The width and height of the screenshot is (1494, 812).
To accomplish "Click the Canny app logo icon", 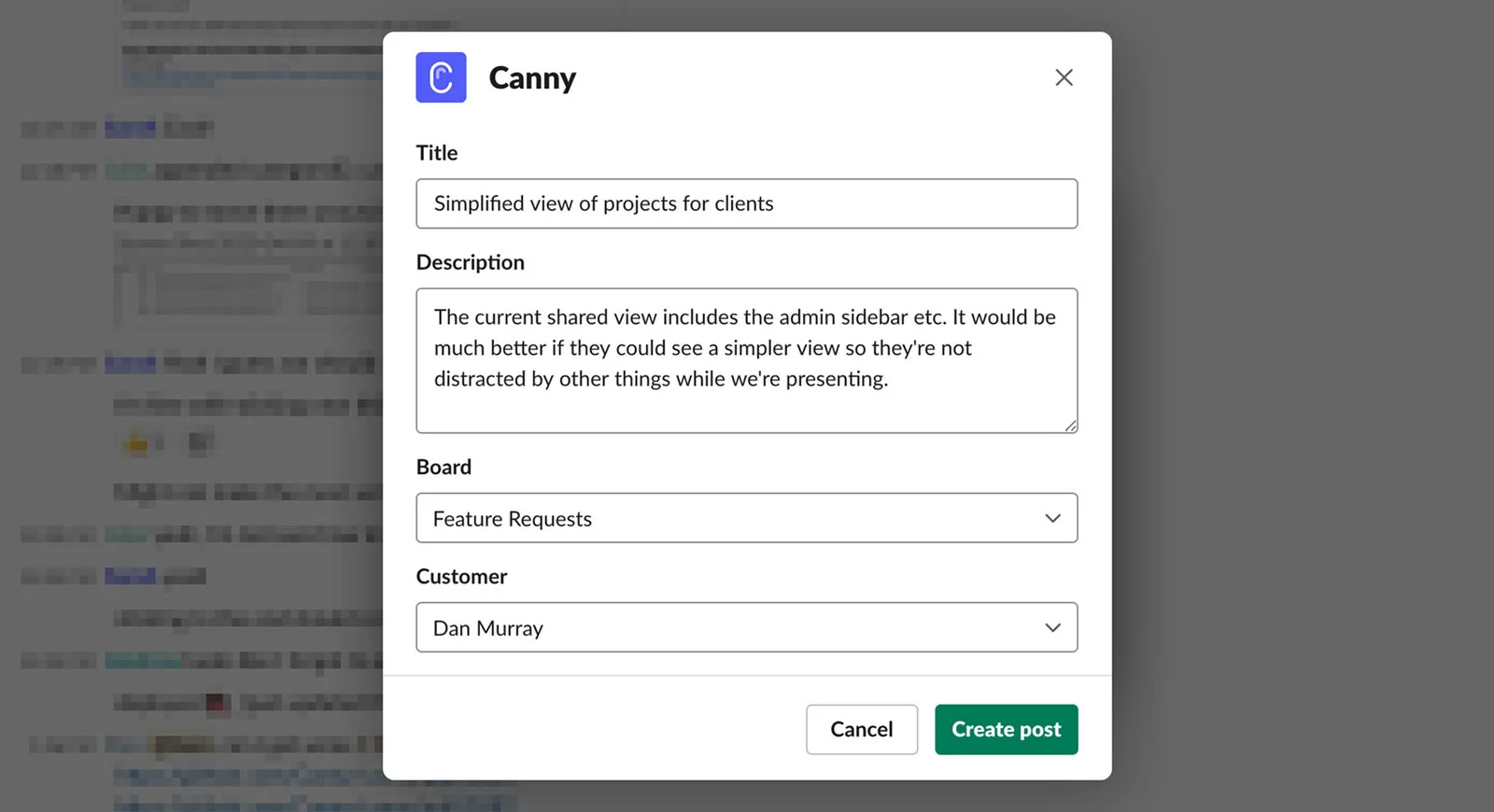I will 441,77.
